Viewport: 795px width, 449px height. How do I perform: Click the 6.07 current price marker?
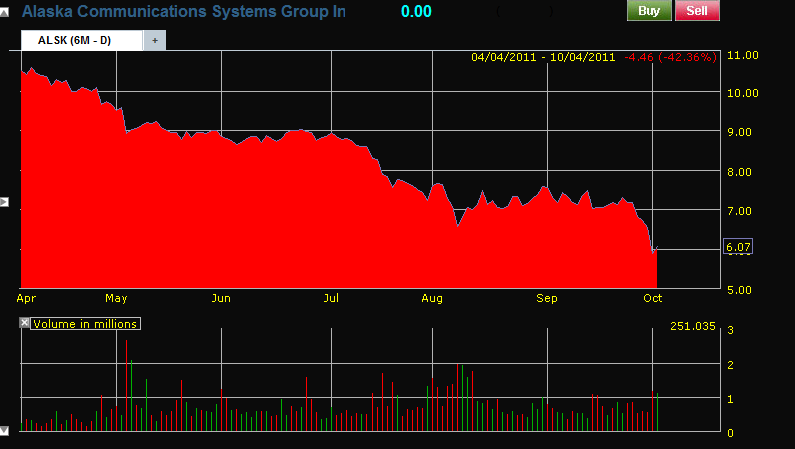(738, 247)
